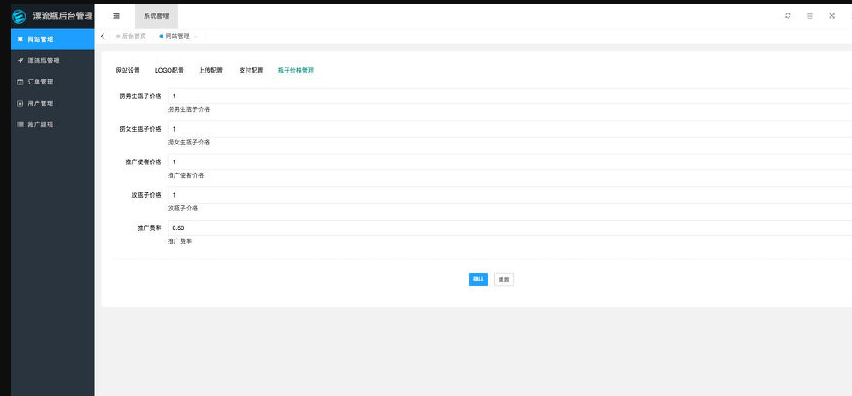This screenshot has height=396, width=852.
Task: Collapse sidebar via the top menu icon
Action: point(116,16)
